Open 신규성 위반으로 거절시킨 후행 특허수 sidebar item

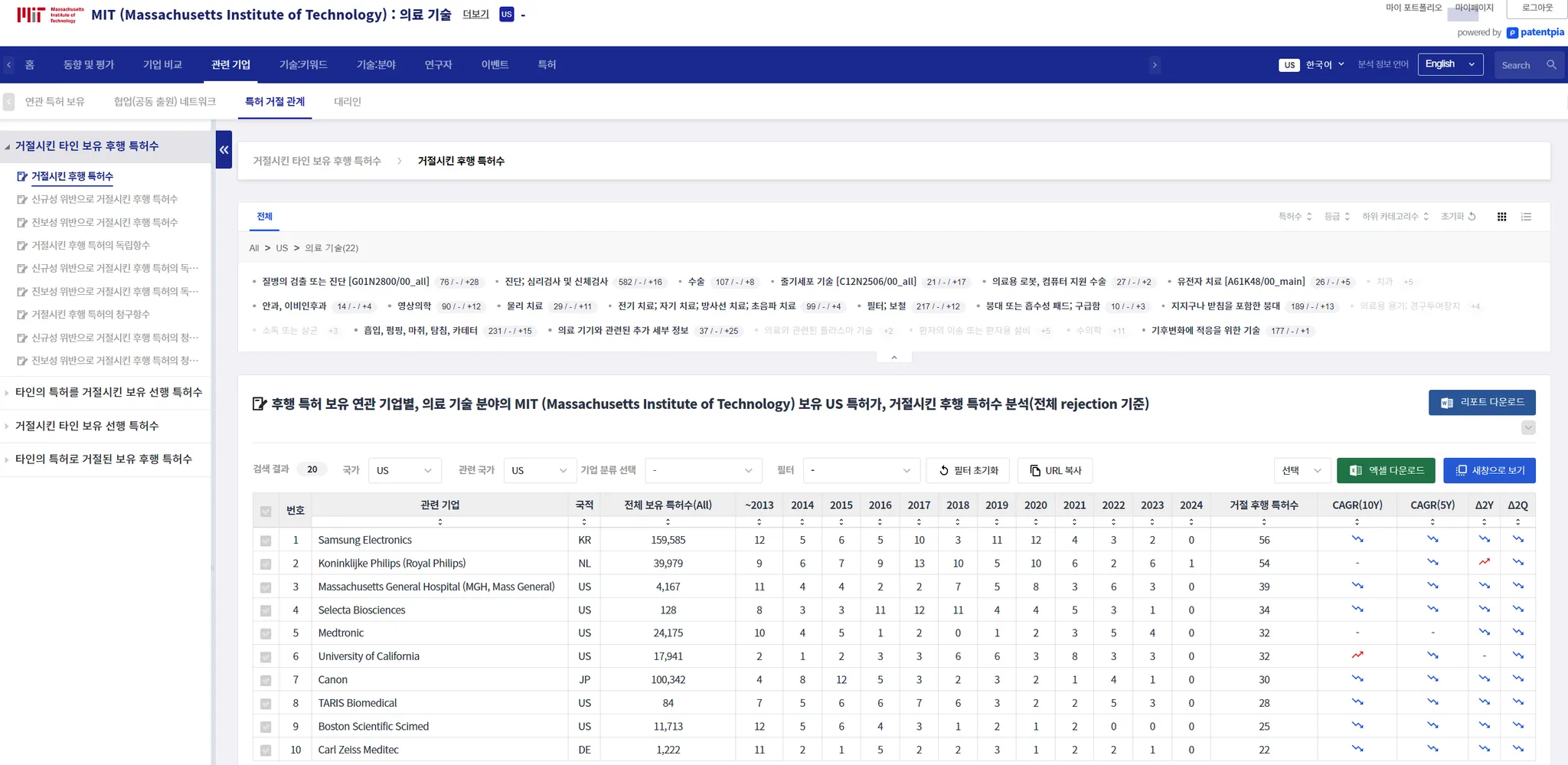104,199
